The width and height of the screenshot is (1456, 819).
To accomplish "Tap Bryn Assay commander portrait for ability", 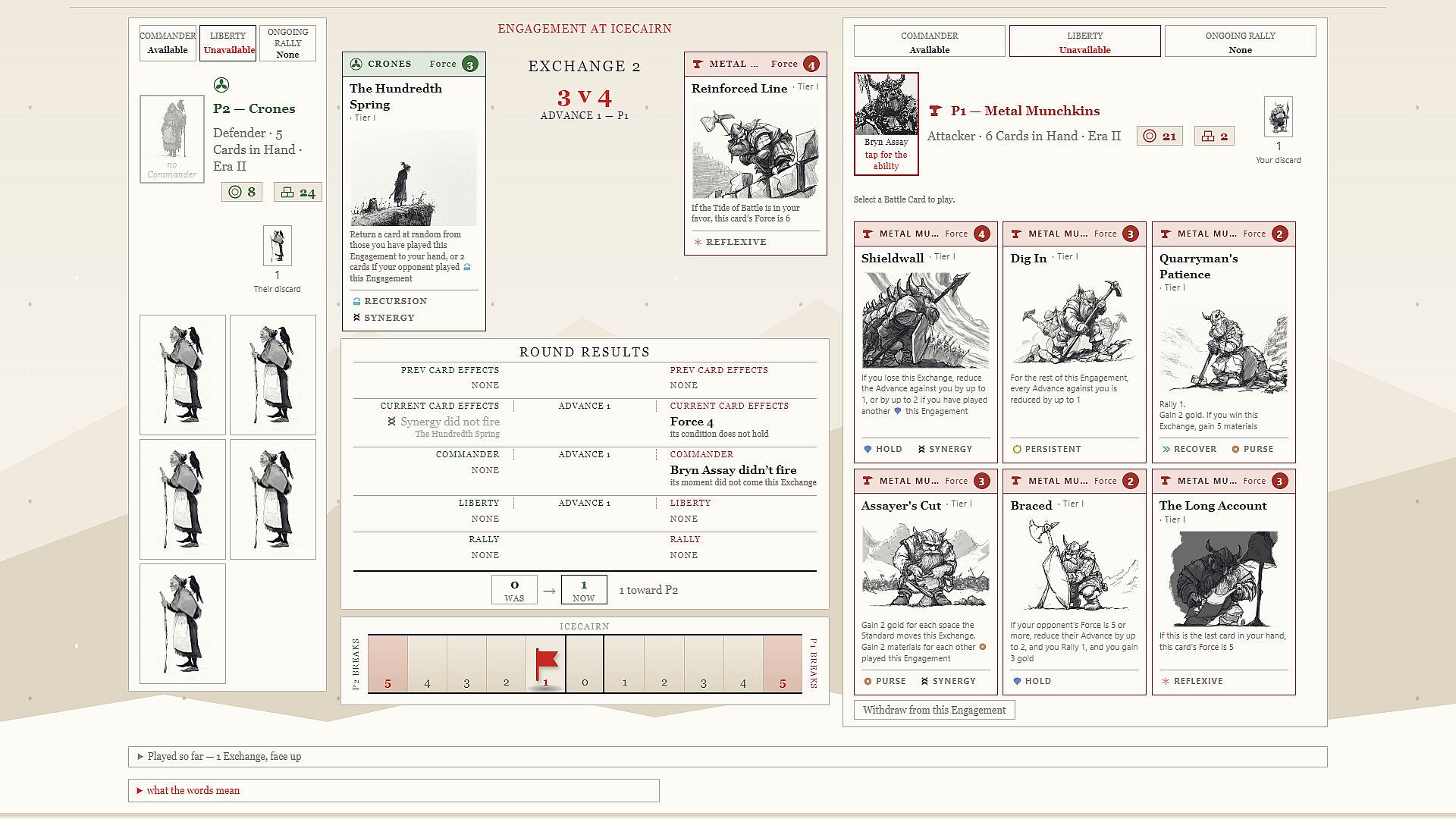I will click(x=886, y=124).
